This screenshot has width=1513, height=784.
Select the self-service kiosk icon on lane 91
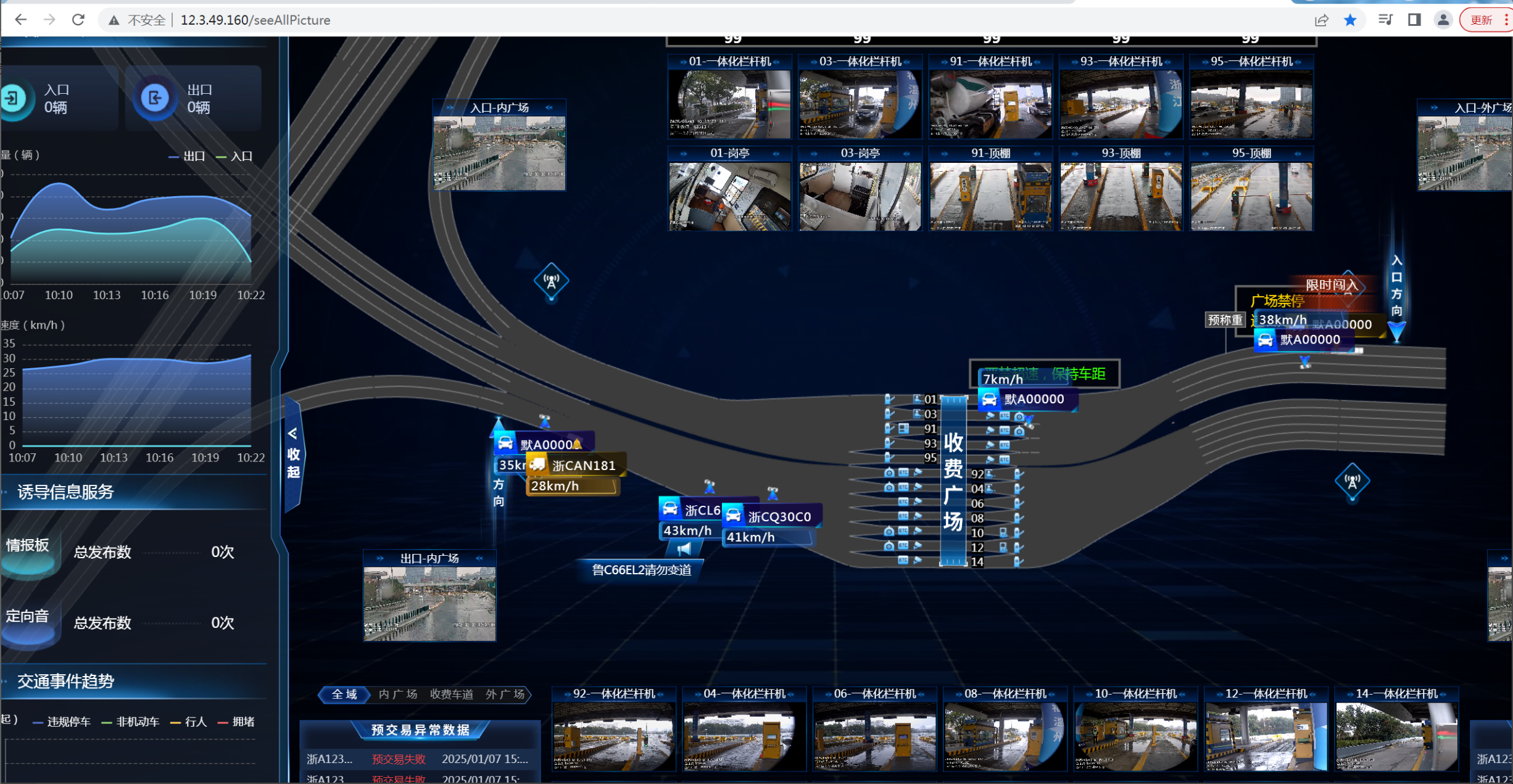(x=904, y=429)
